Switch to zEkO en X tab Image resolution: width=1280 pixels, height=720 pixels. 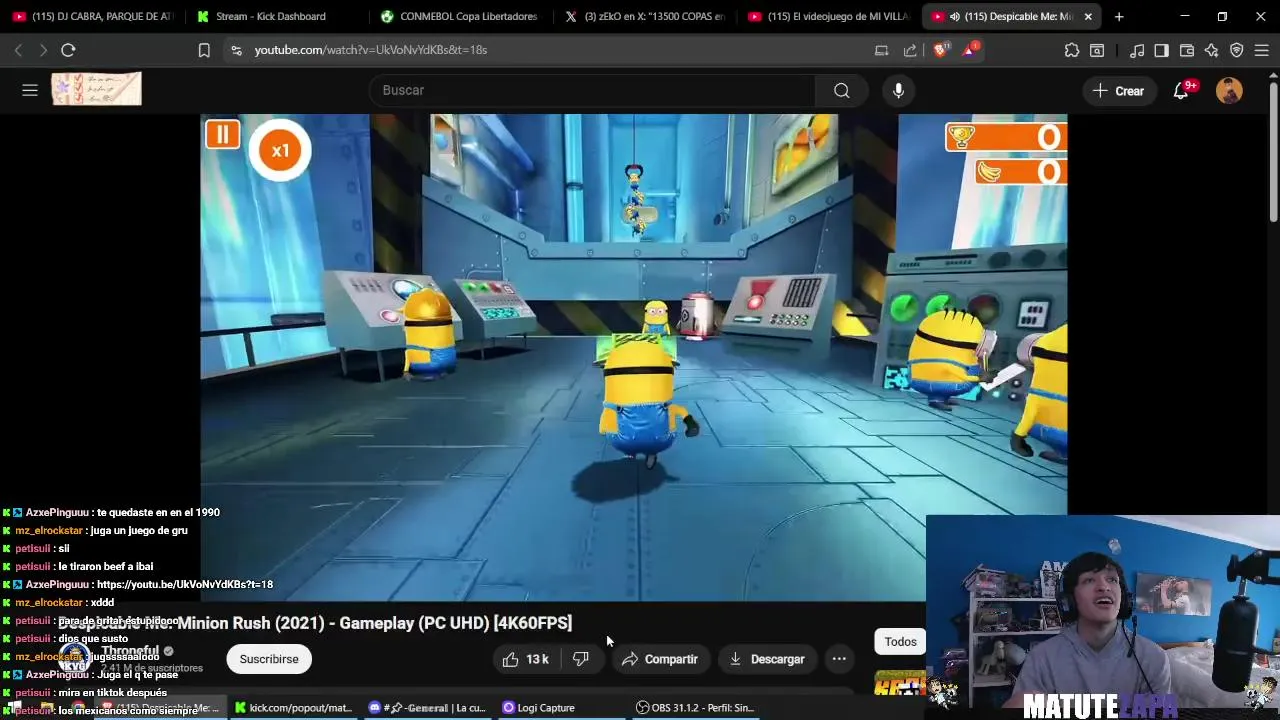(643, 16)
